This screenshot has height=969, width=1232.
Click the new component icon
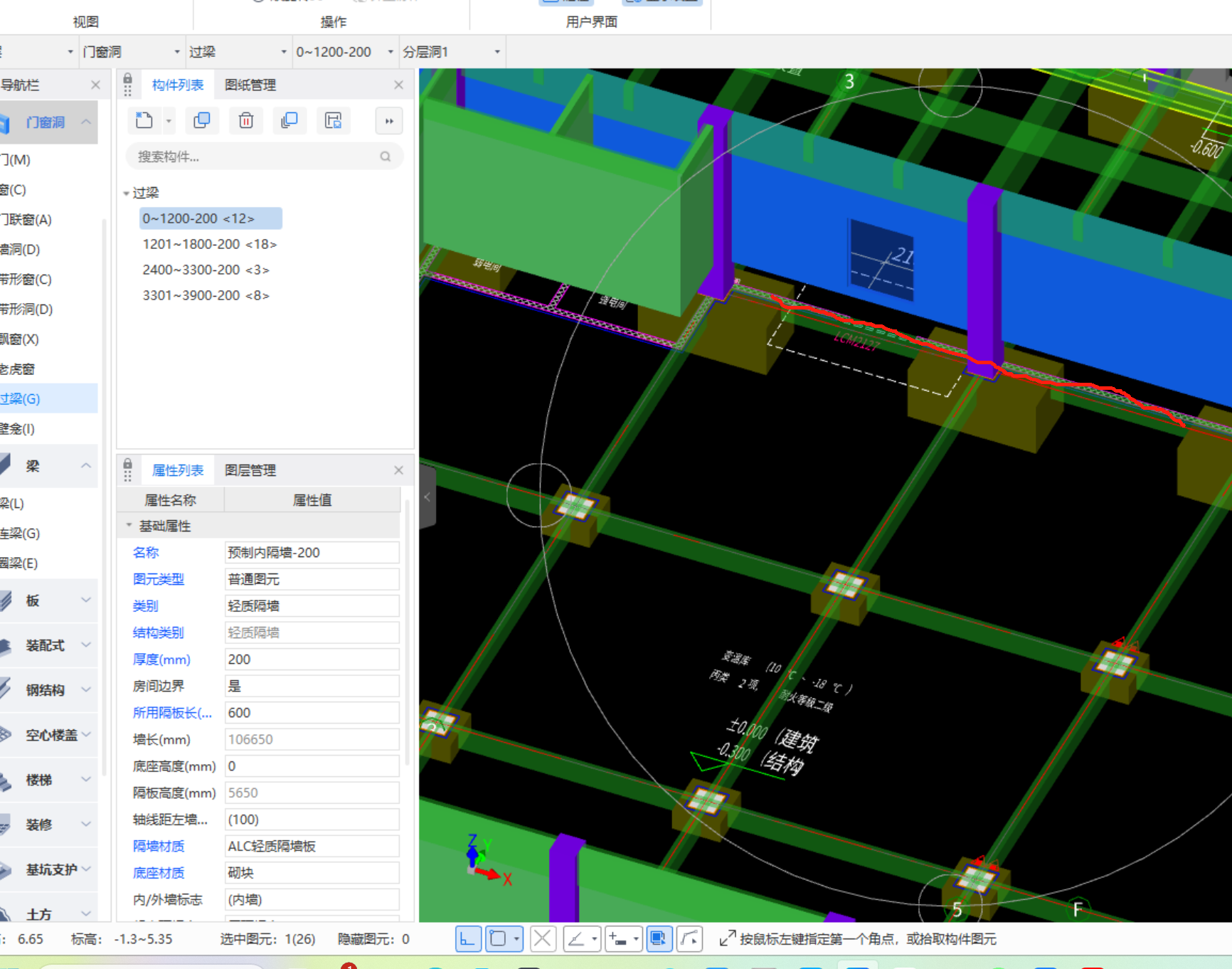coord(144,121)
